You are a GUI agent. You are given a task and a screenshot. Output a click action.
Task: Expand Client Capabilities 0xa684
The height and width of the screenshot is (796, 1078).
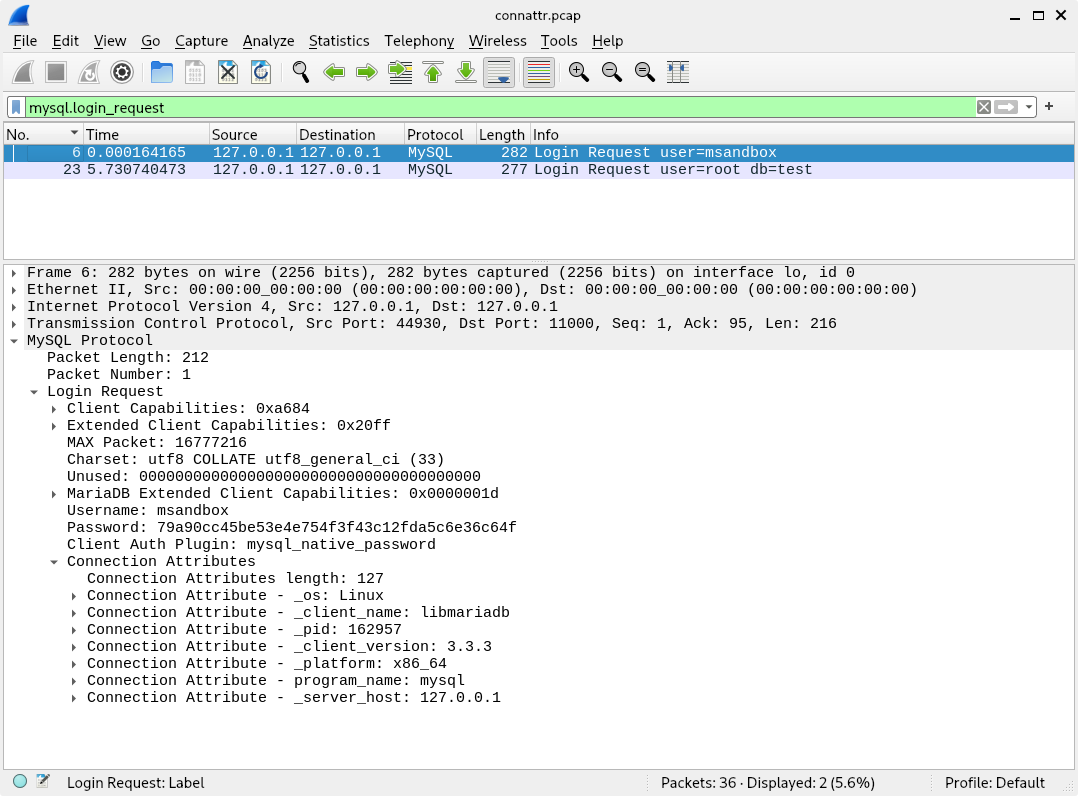click(54, 409)
